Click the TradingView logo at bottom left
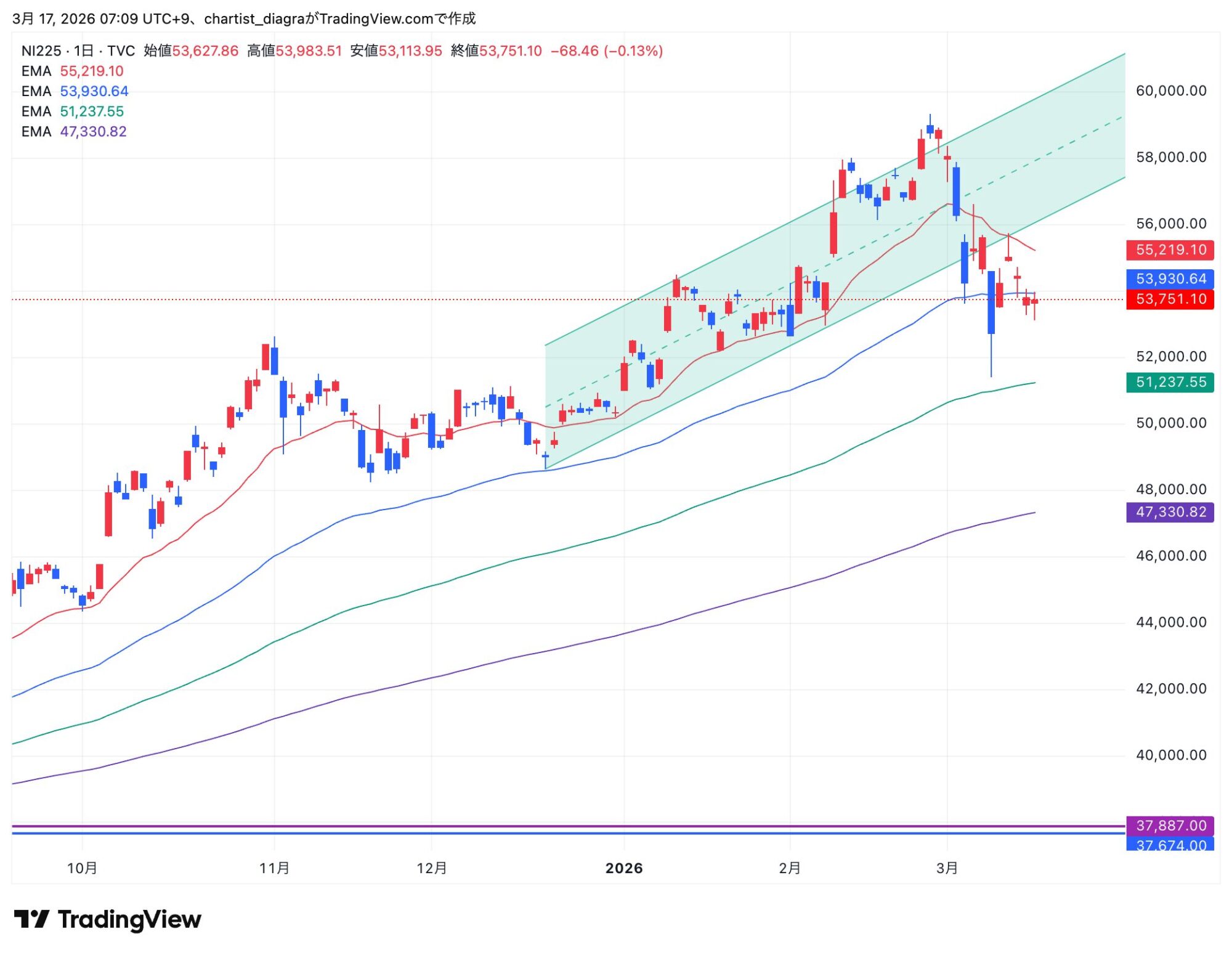Image resolution: width=1232 pixels, height=955 pixels. pyautogui.click(x=108, y=919)
